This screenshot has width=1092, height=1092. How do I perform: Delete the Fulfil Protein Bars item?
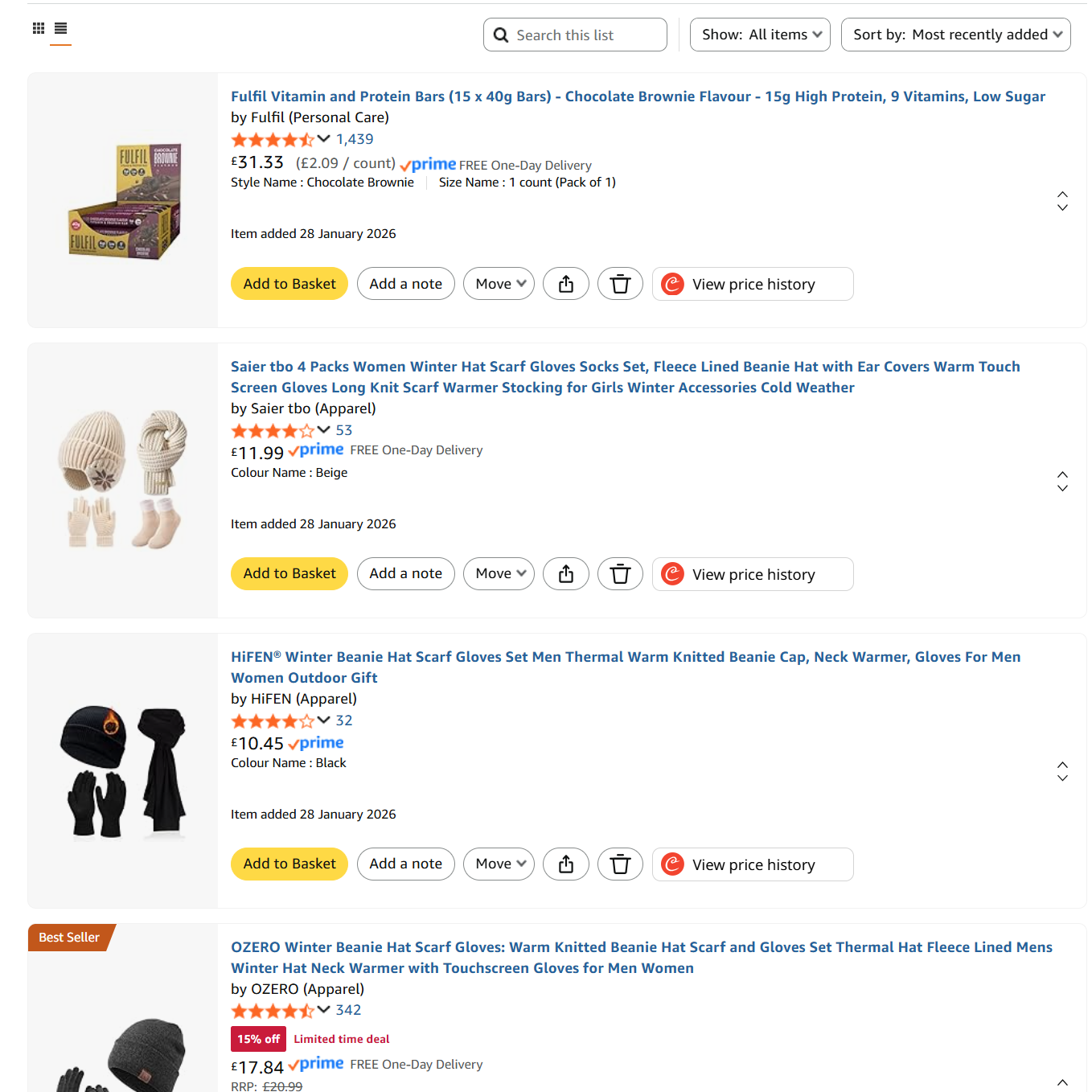click(x=620, y=284)
